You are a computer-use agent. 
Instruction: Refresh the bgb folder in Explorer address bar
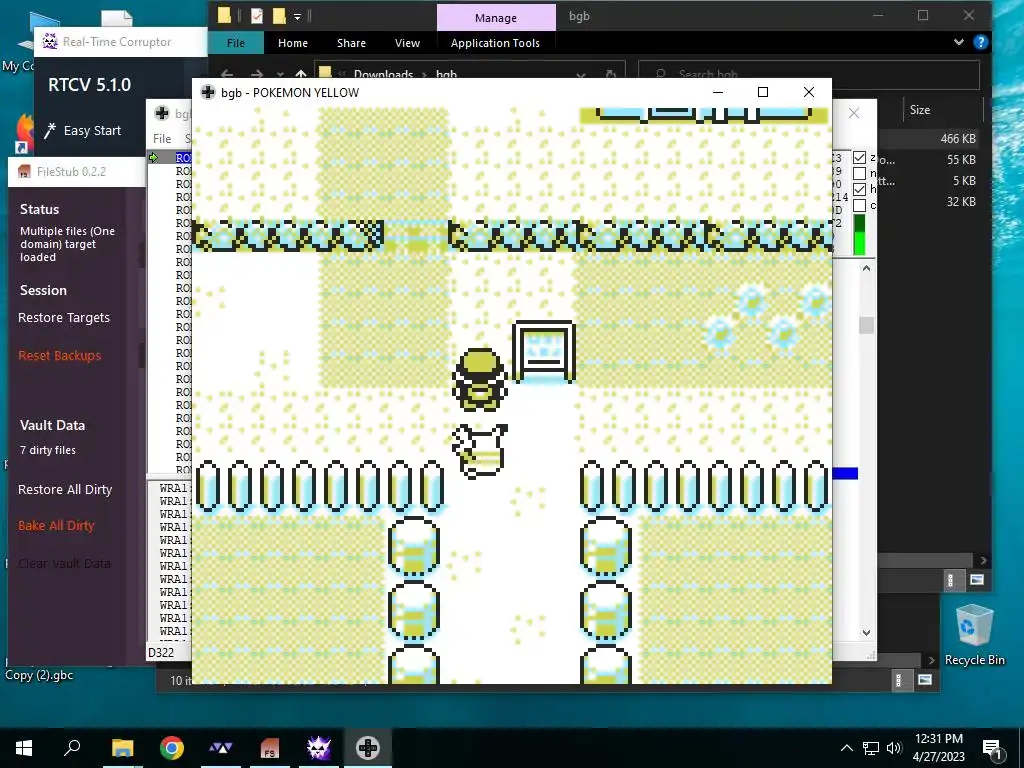point(611,74)
